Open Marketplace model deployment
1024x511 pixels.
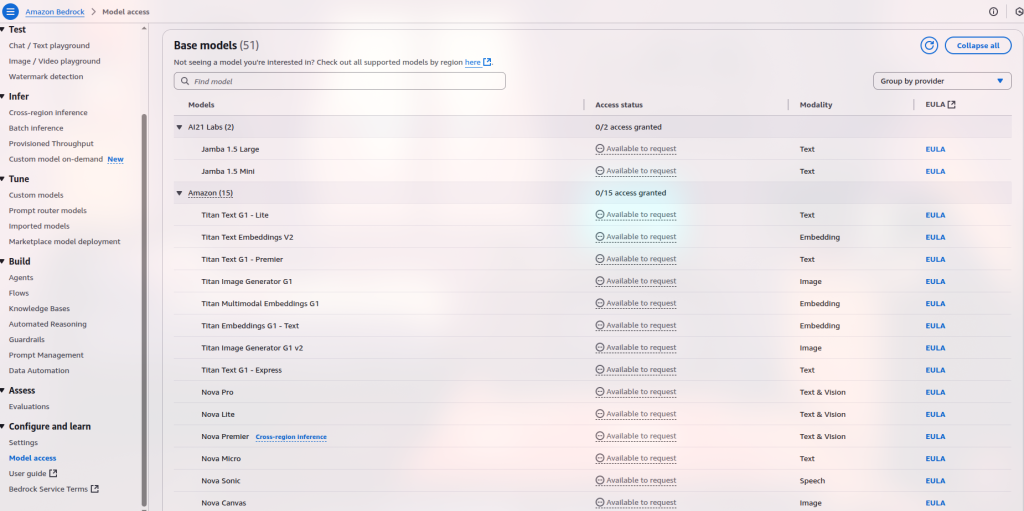pyautogui.click(x=65, y=242)
